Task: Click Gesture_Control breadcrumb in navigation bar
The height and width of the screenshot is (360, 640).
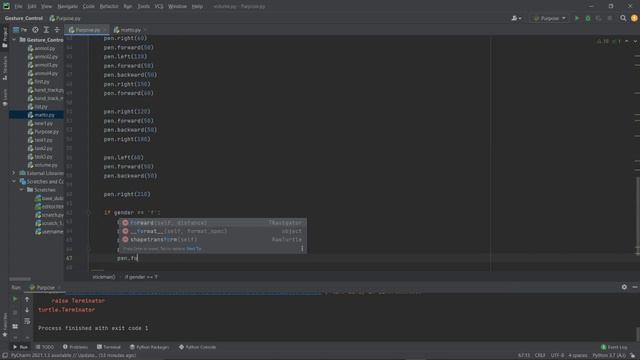Action: [24, 18]
